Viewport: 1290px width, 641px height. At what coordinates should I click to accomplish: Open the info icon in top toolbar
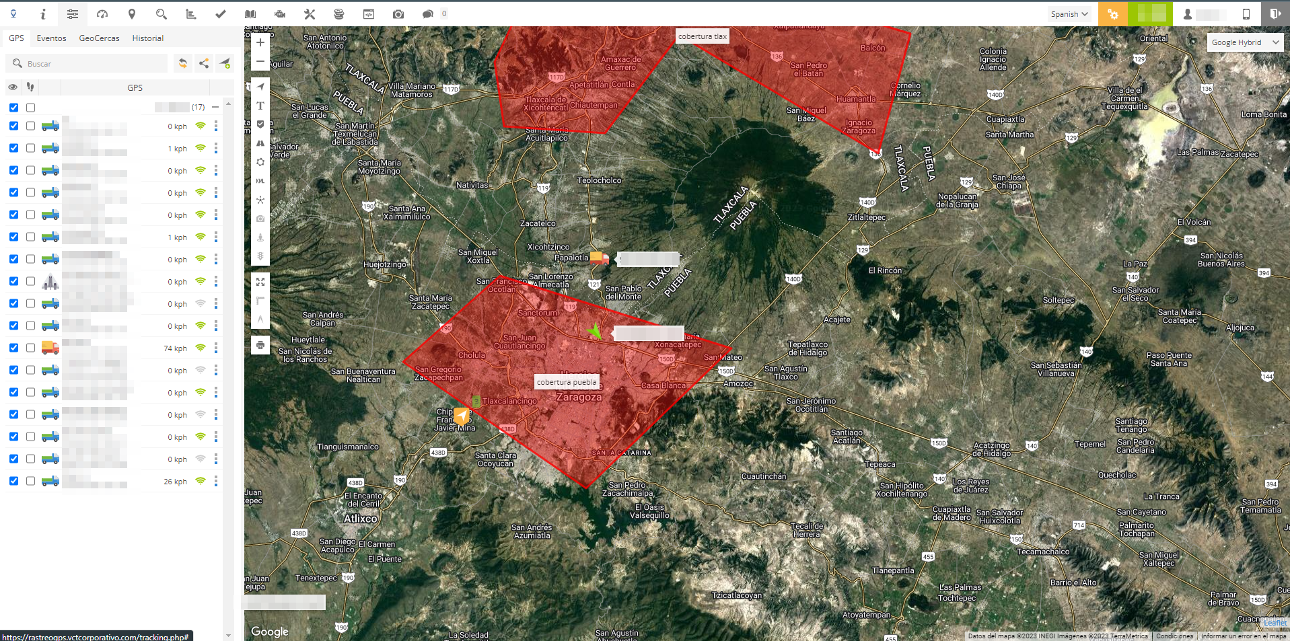pyautogui.click(x=43, y=14)
